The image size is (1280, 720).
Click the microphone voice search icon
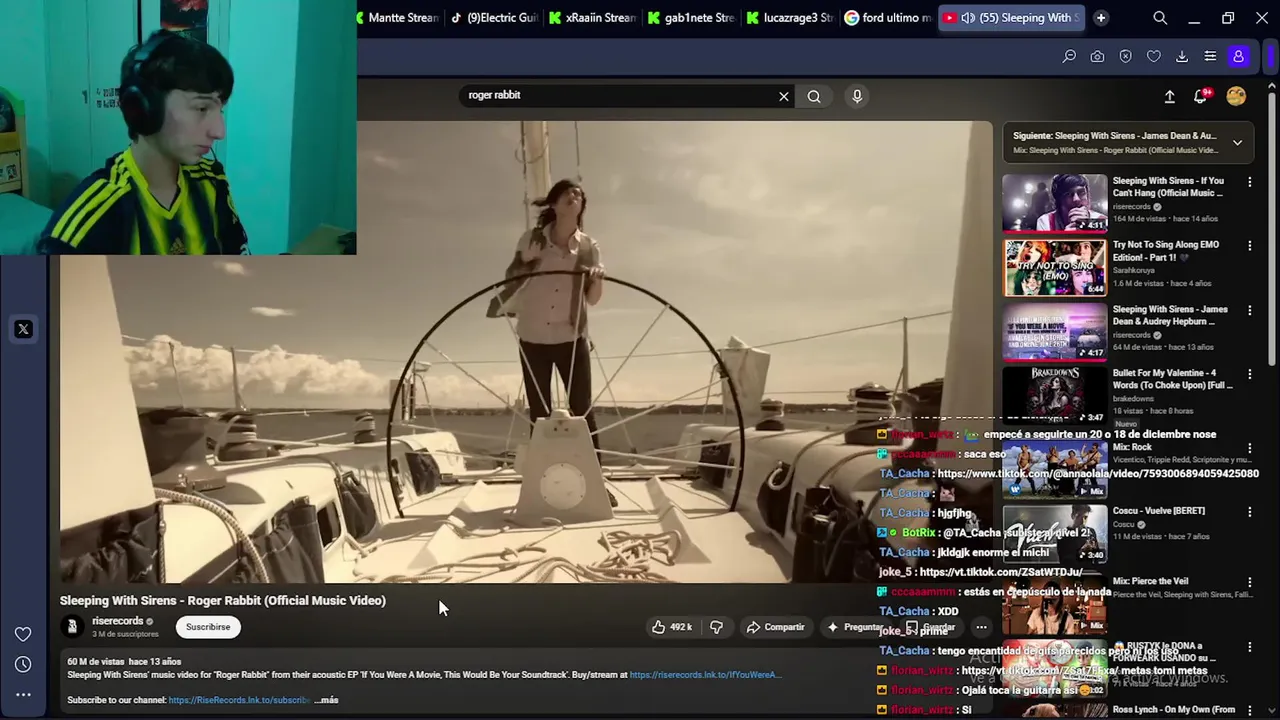point(857,96)
